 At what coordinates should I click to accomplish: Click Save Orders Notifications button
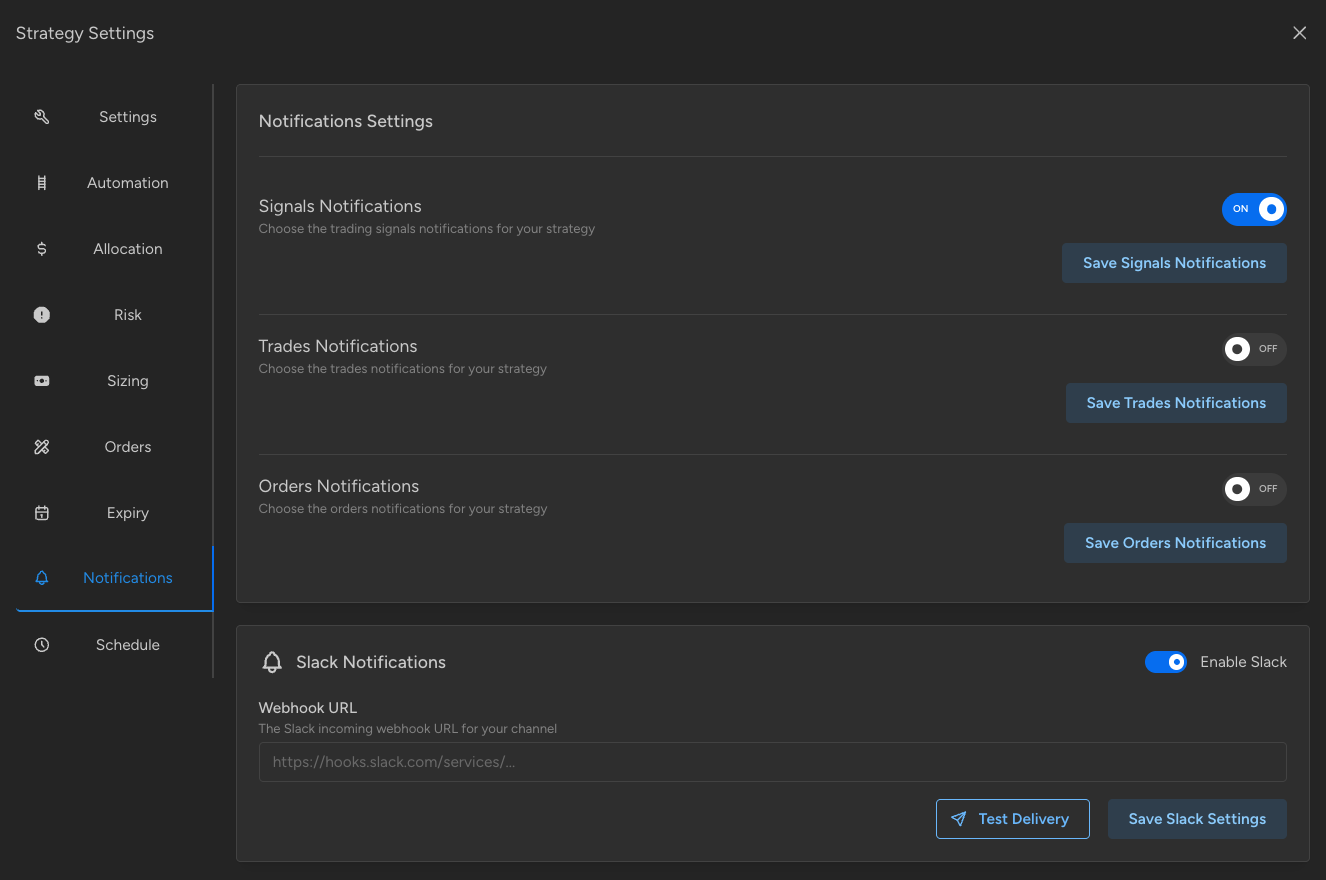(x=1175, y=543)
